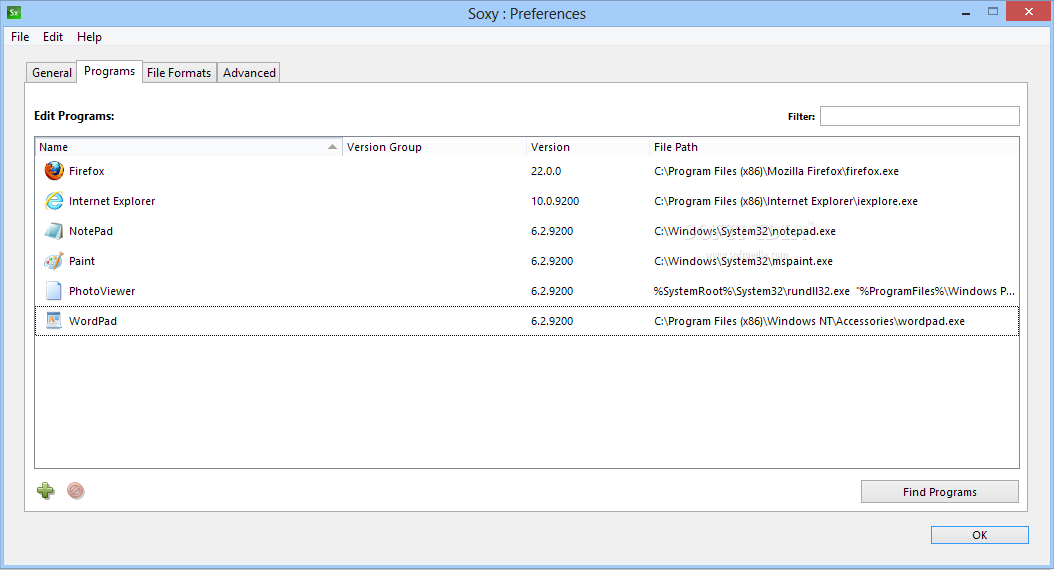The width and height of the screenshot is (1054, 570).
Task: Open the Edit menu
Action: point(53,37)
